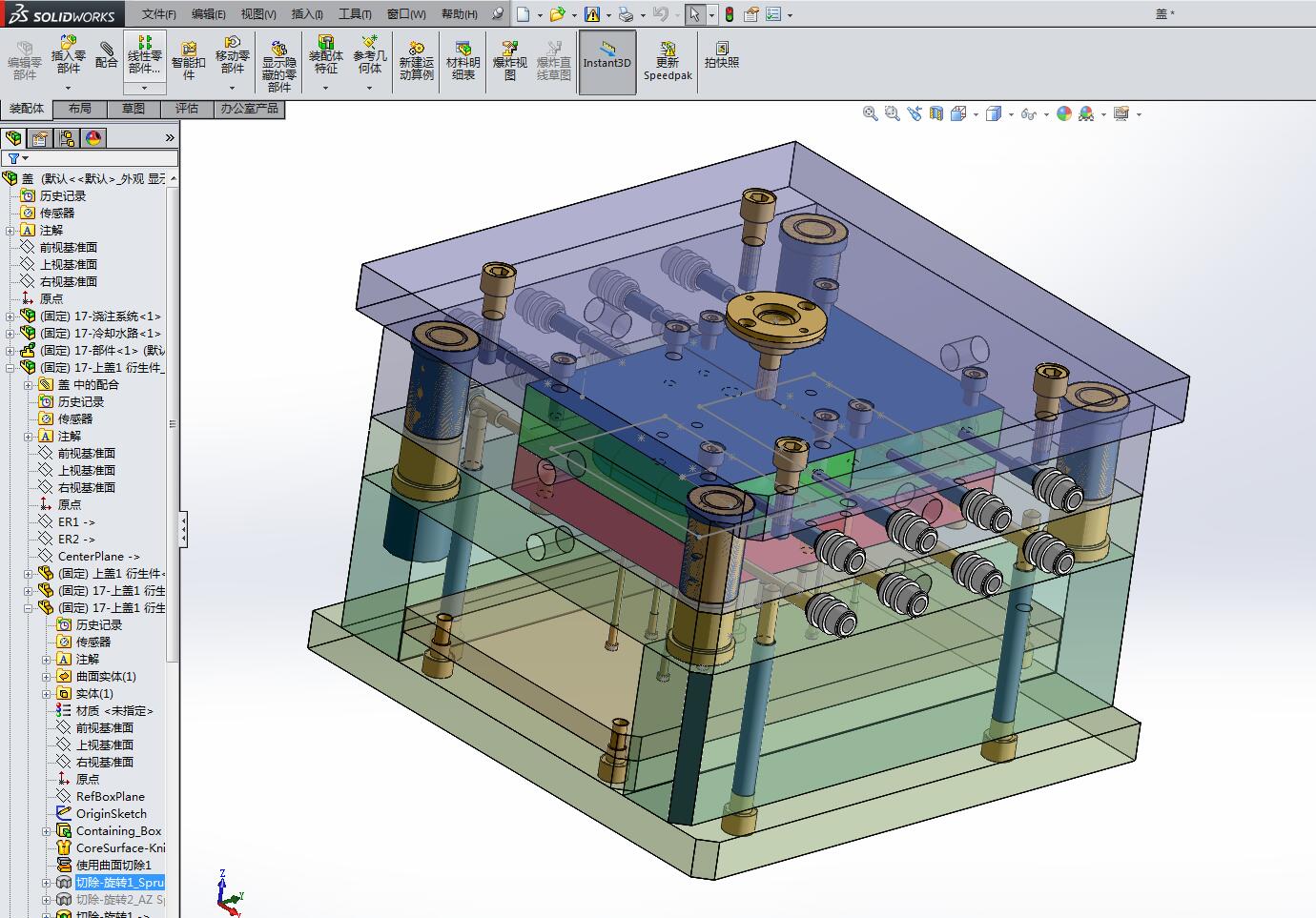Expand 17-浇注系统<1> tree node
The width and height of the screenshot is (1316, 918).
click(x=10, y=316)
